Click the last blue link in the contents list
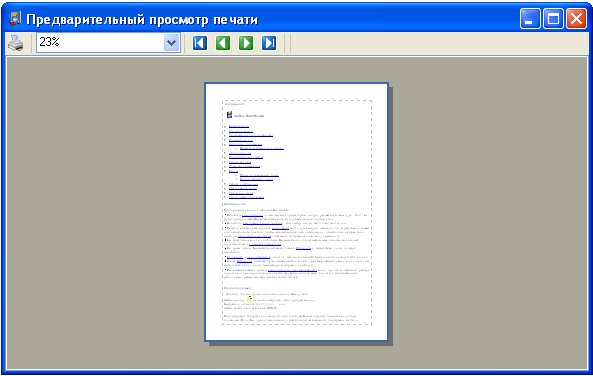The image size is (593, 376). tap(246, 197)
